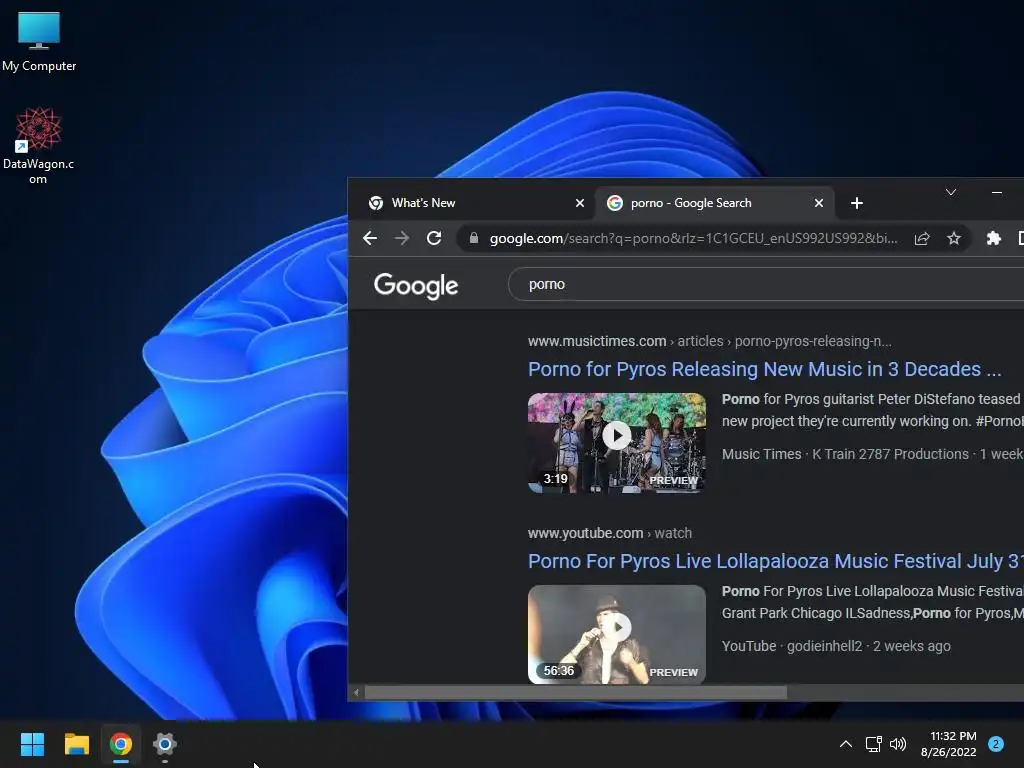Open notification center badge

[x=996, y=744]
